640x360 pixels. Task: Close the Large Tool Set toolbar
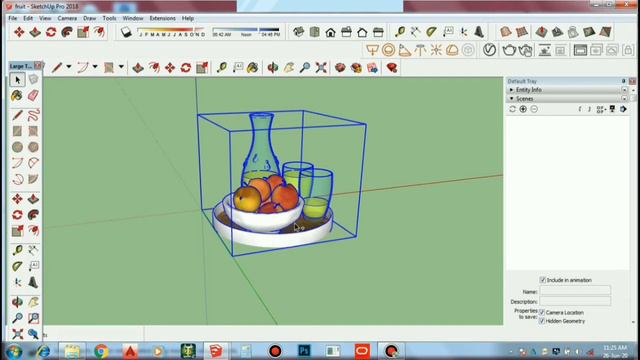pyautogui.click(x=38, y=66)
